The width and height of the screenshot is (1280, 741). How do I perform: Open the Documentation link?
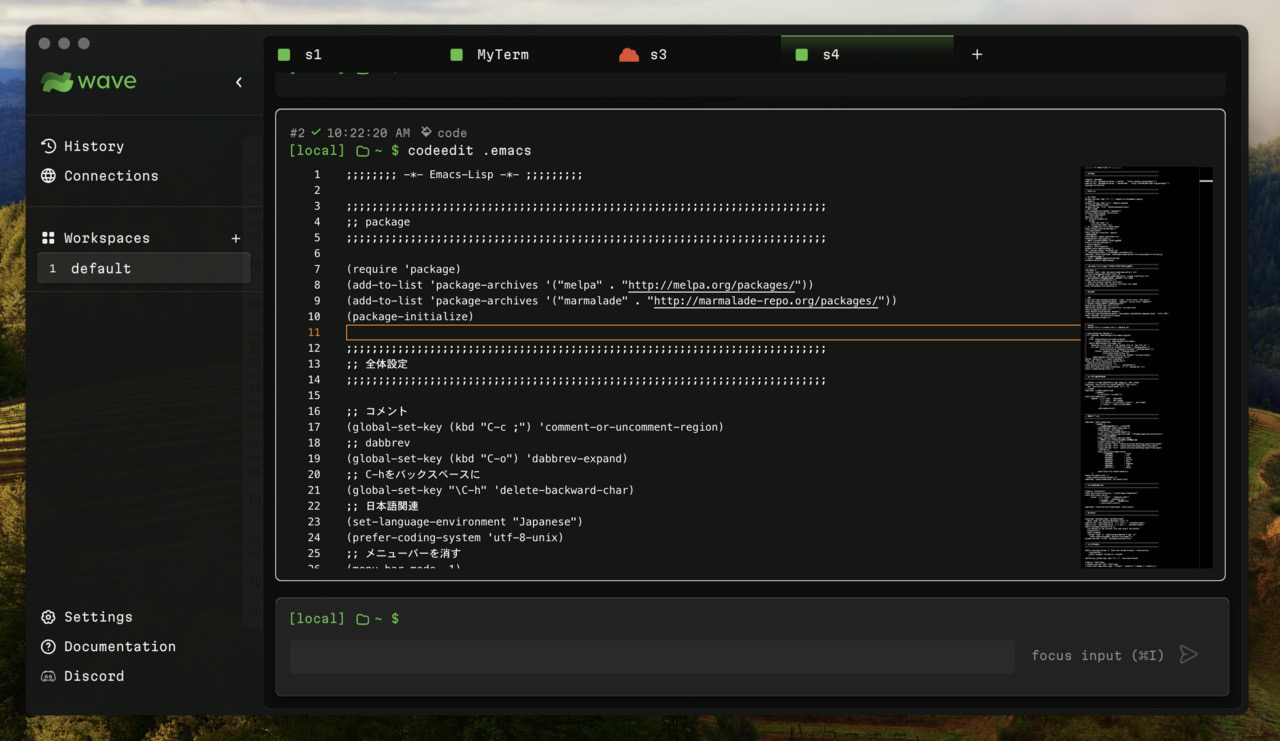point(119,647)
